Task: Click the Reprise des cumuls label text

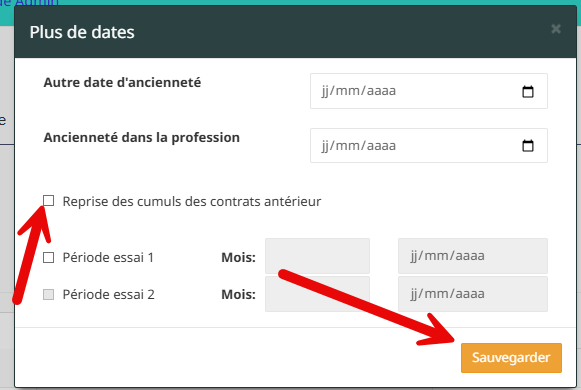Action: (x=192, y=201)
